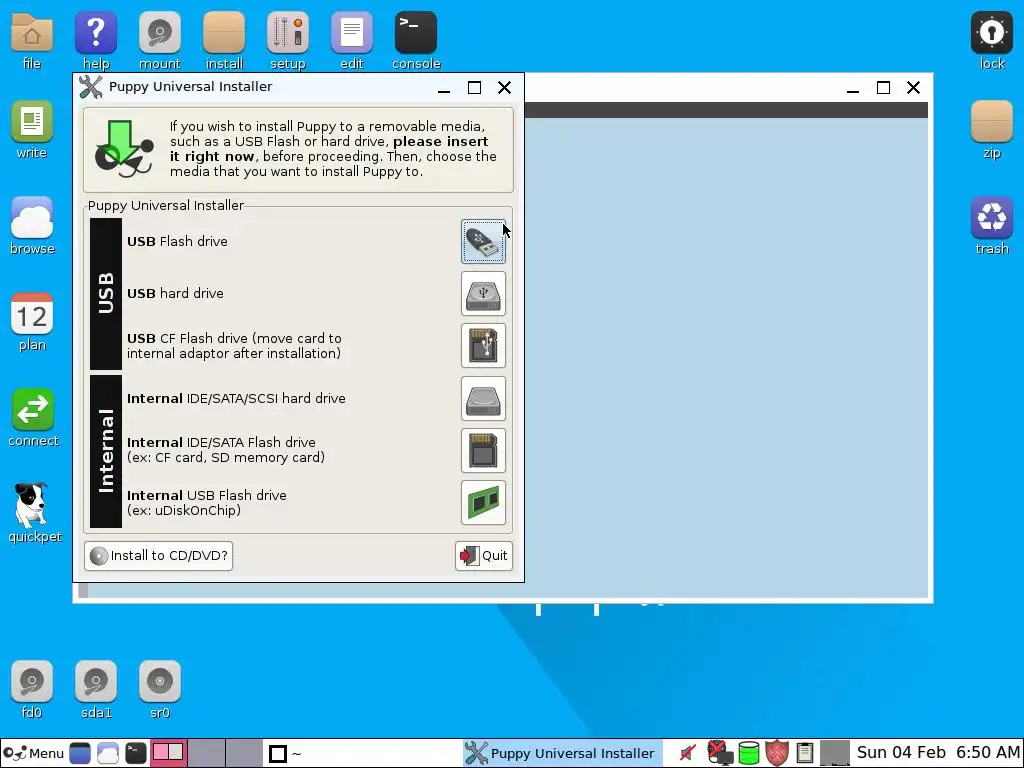Launch the edit desktop icon

(x=352, y=40)
